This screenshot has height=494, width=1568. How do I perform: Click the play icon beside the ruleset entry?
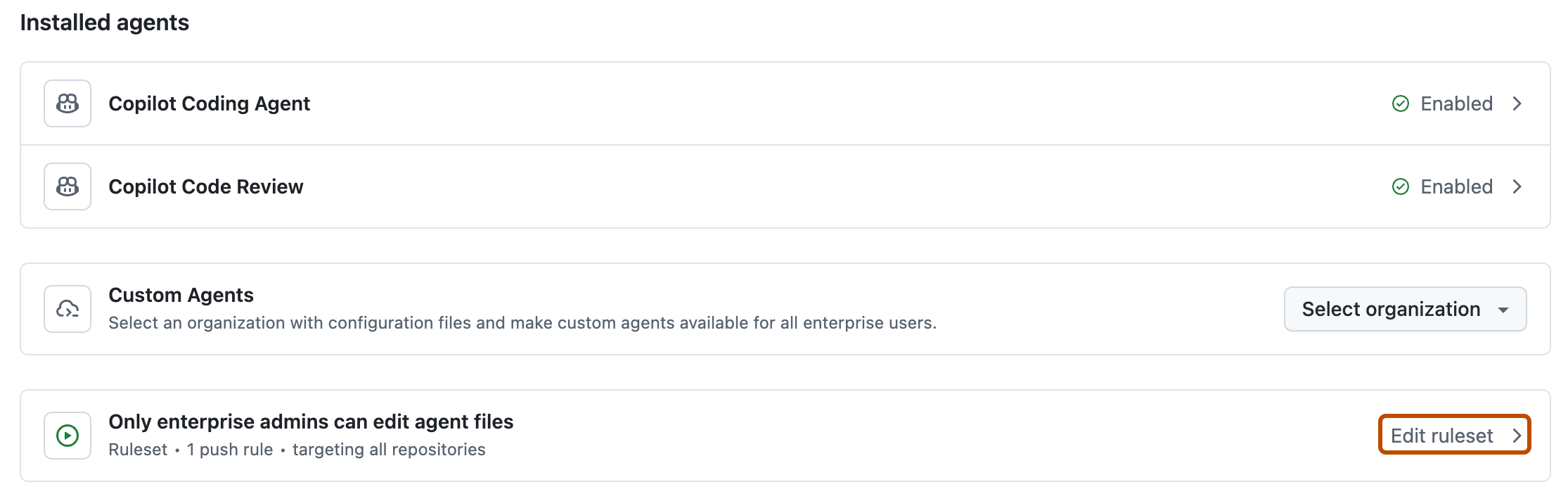[x=67, y=435]
